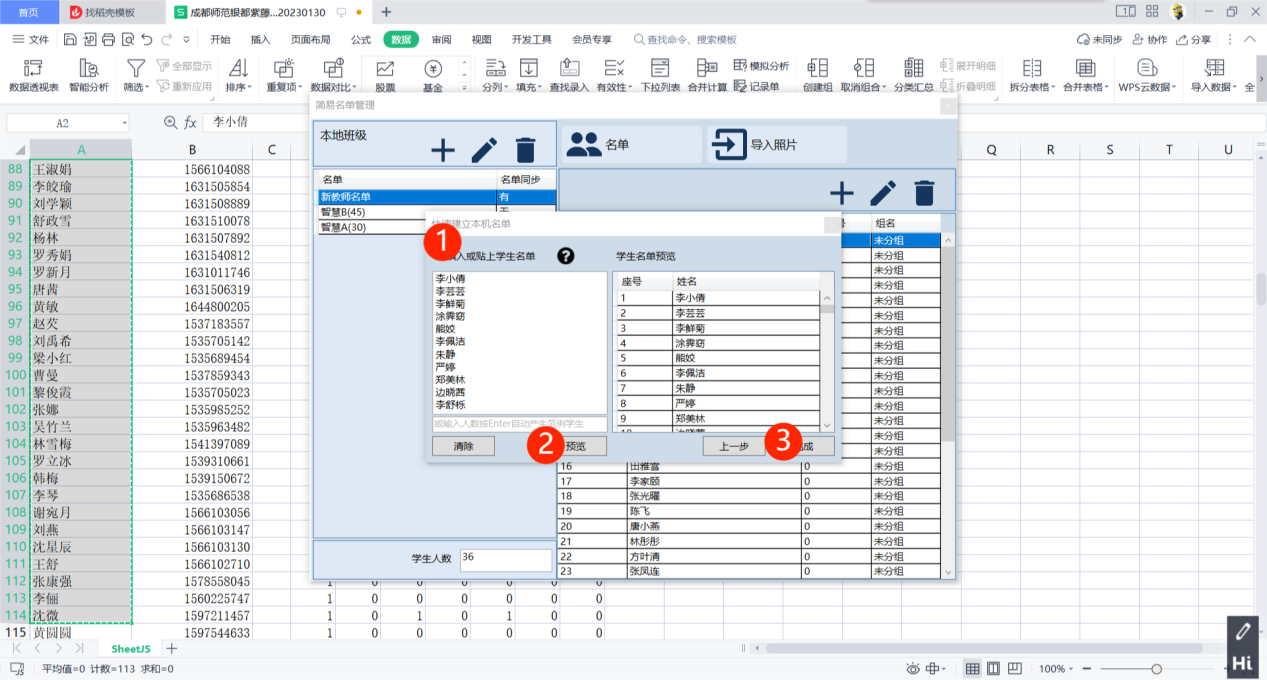This screenshot has height=680, width=1267.
Task: Click the 学生人数 student count input field
Action: (505, 560)
